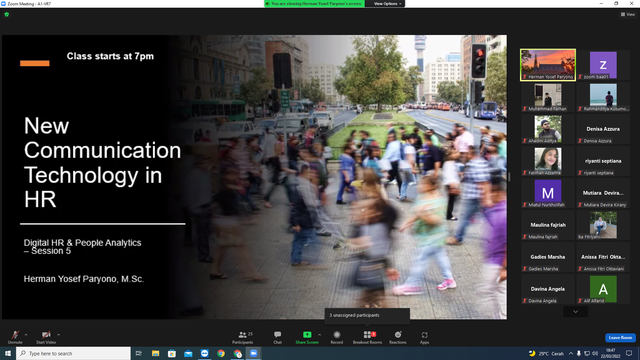640x360 pixels.
Task: Show hidden system tray icons
Action: click(x=571, y=353)
